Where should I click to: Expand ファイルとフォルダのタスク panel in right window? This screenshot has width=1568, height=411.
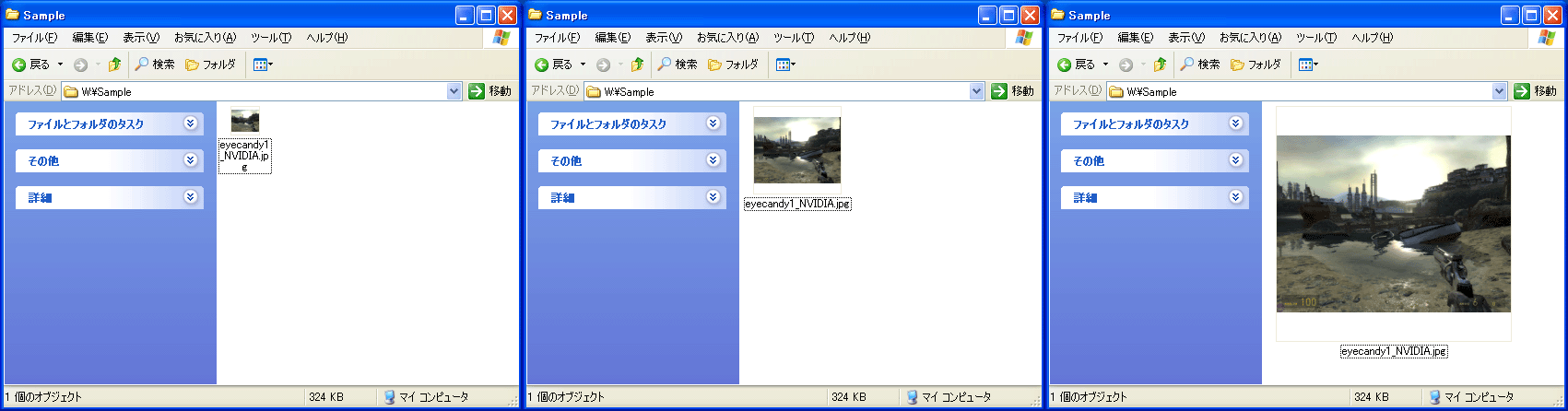click(x=1236, y=123)
